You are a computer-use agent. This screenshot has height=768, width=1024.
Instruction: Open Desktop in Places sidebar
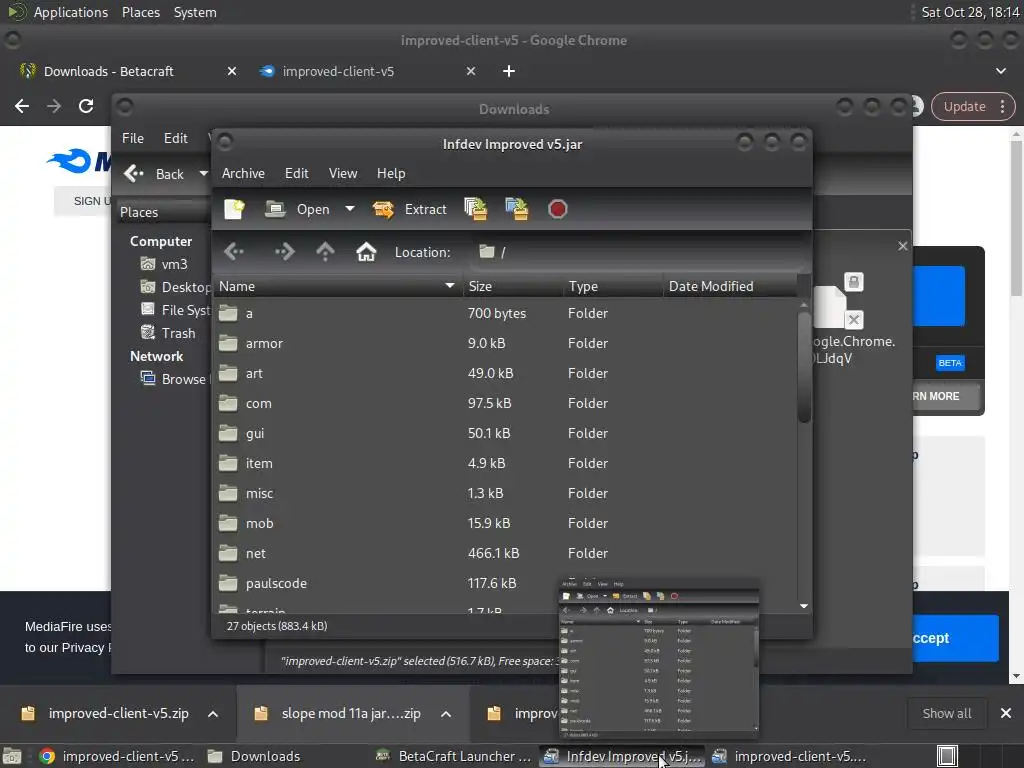coord(175,287)
